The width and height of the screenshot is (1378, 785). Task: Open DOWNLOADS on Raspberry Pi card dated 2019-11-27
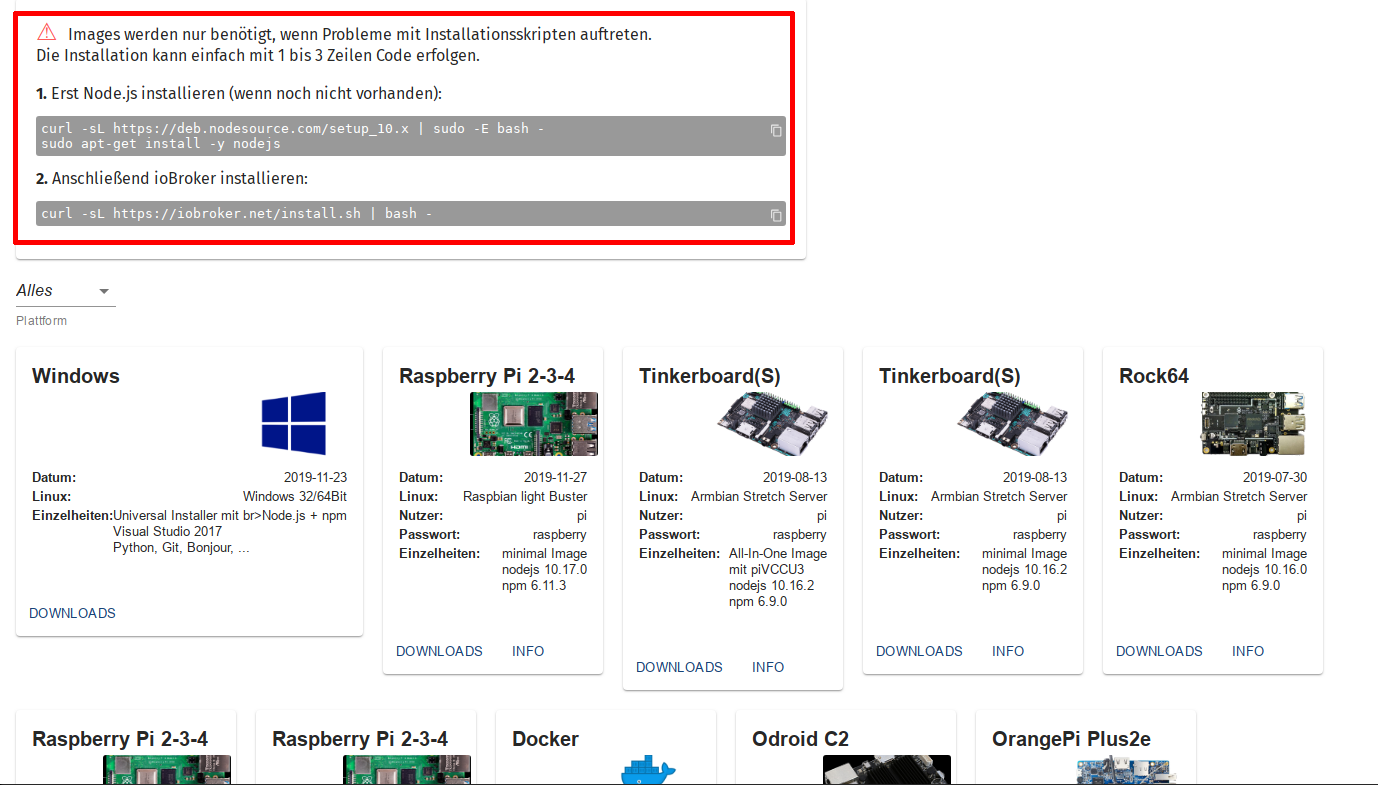point(439,651)
